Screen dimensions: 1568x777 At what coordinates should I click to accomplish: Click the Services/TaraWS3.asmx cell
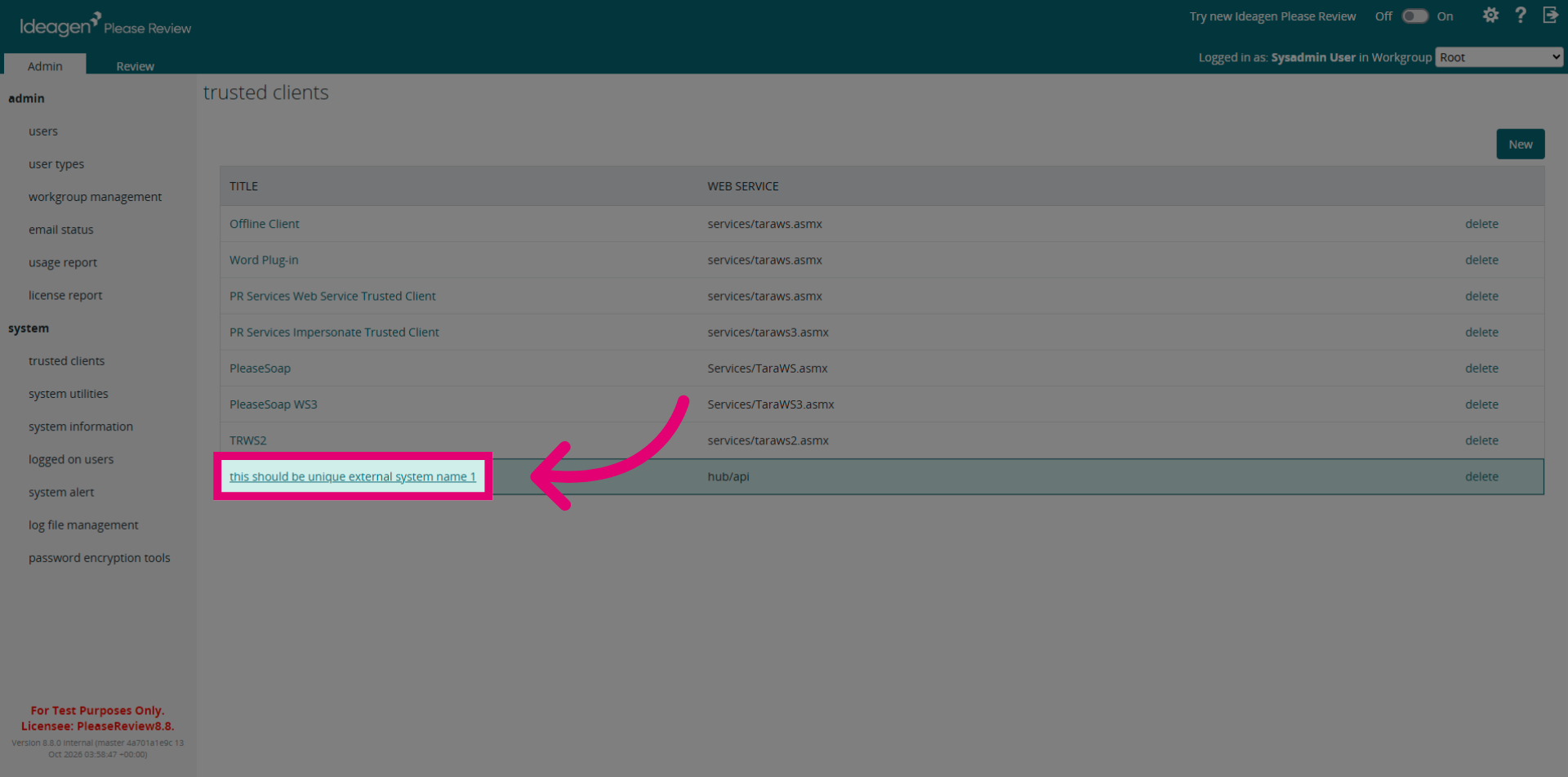[771, 404]
